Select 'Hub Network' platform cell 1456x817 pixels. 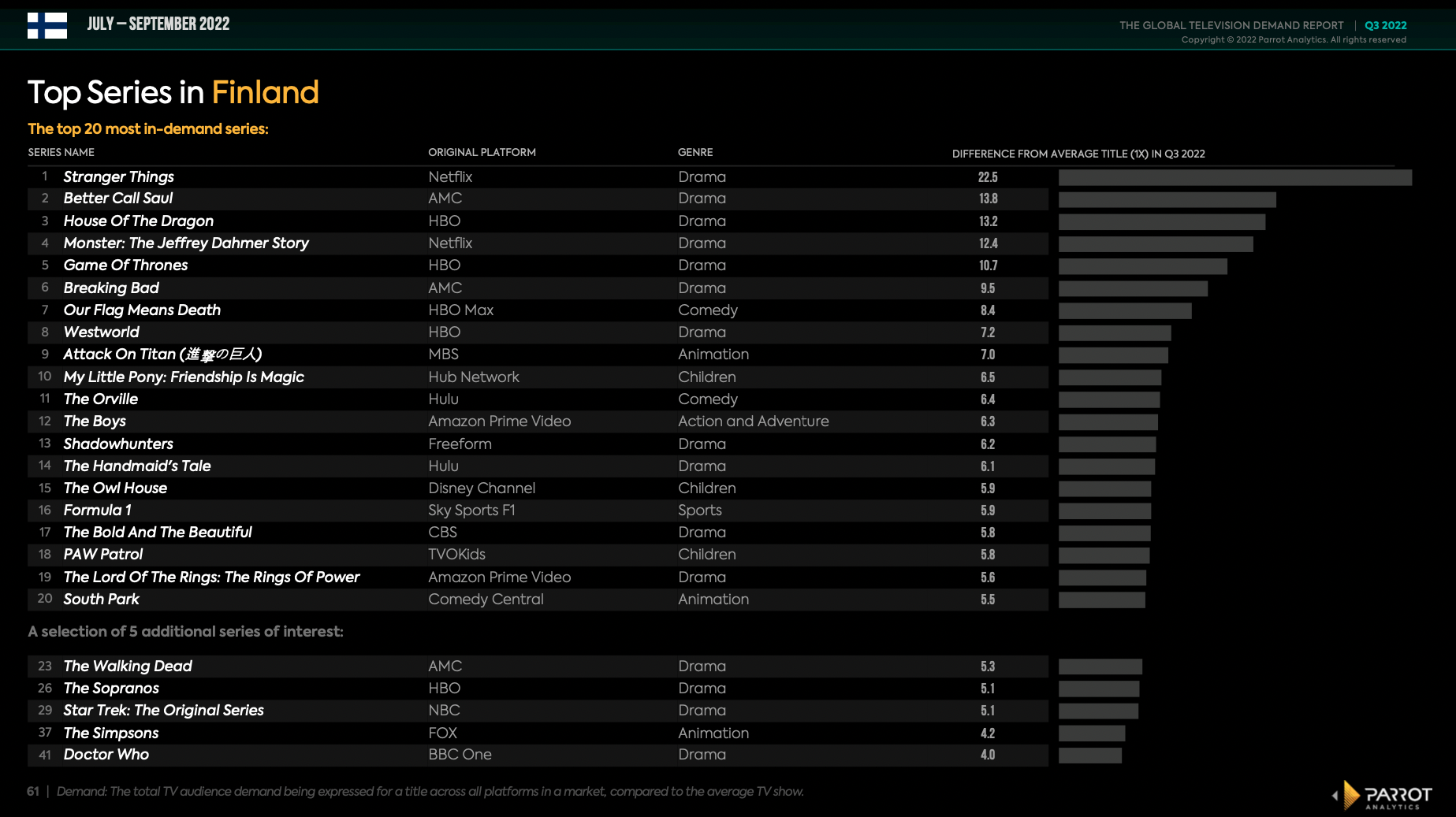pos(474,377)
